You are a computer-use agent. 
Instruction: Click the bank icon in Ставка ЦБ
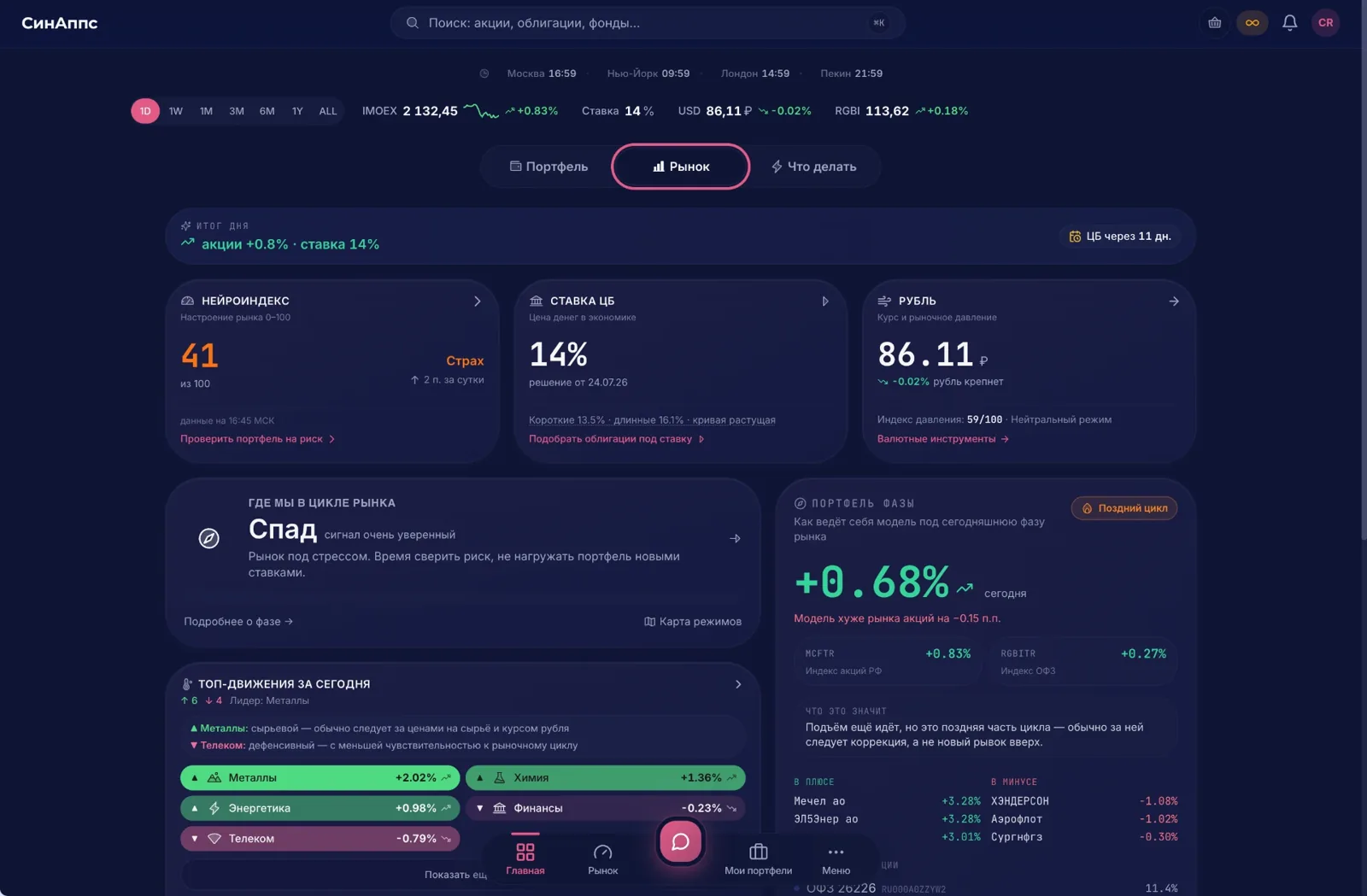pos(537,302)
